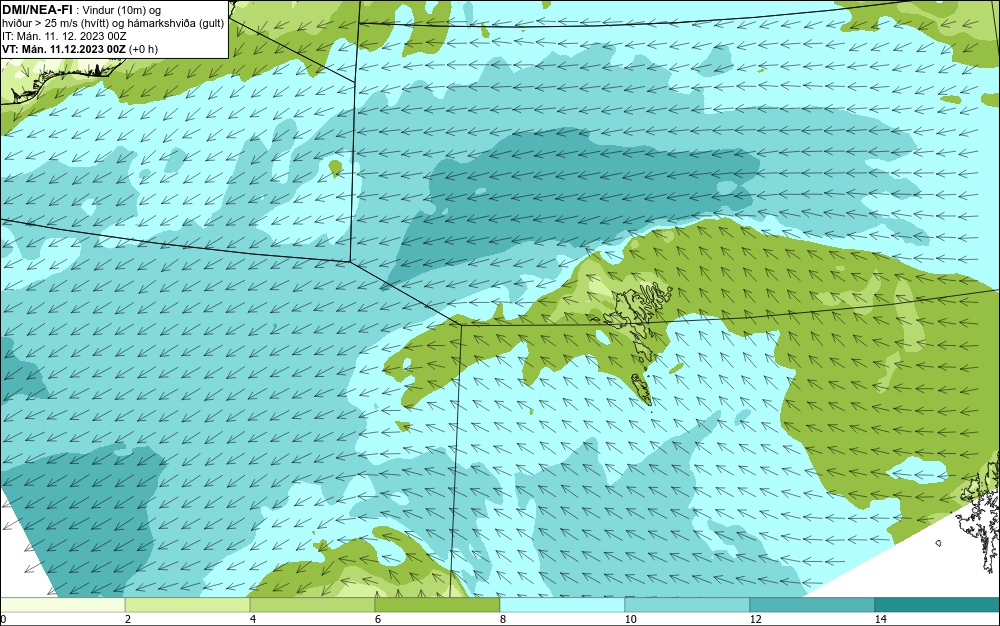
Task: Click the elongated southernmost Faroe island outline
Action: coord(641,389)
